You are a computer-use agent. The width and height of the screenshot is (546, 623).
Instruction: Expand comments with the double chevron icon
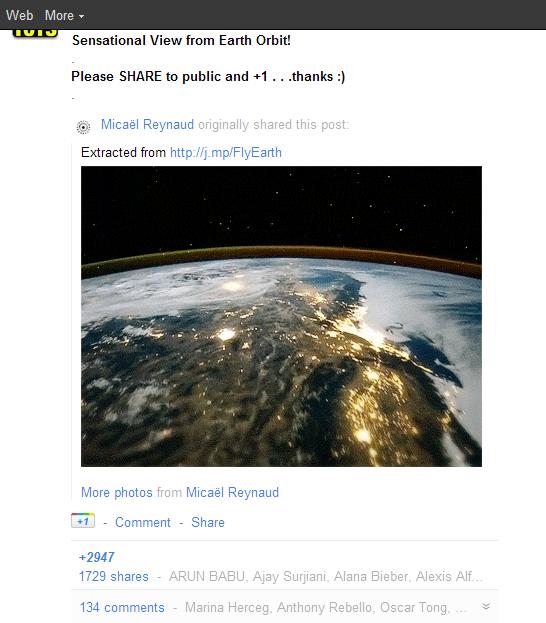(x=486, y=606)
